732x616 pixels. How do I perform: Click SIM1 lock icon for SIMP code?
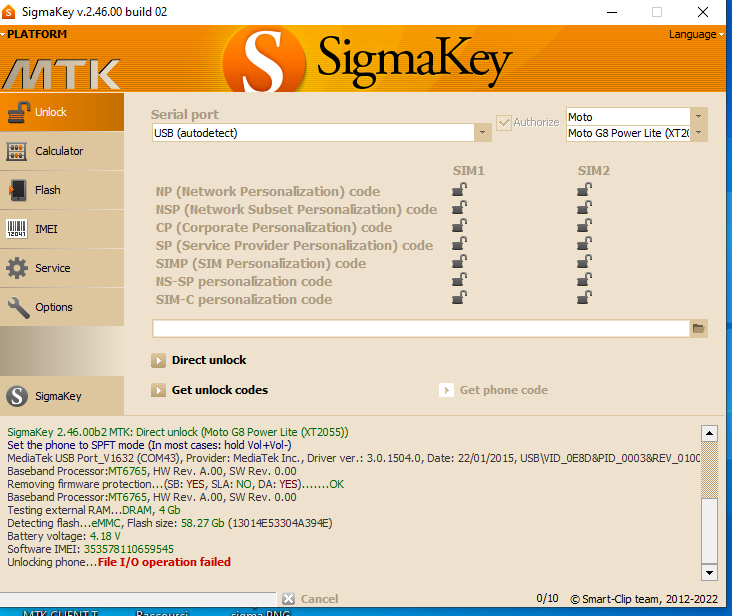click(x=459, y=261)
